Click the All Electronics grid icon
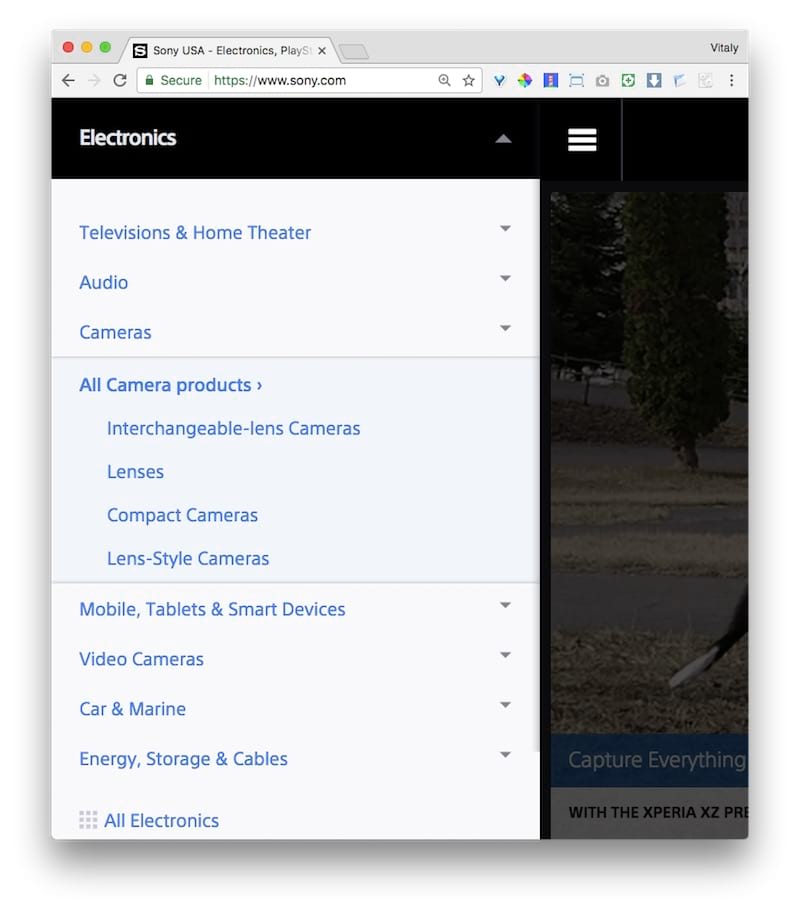The image size is (800, 913). pyautogui.click(x=89, y=820)
